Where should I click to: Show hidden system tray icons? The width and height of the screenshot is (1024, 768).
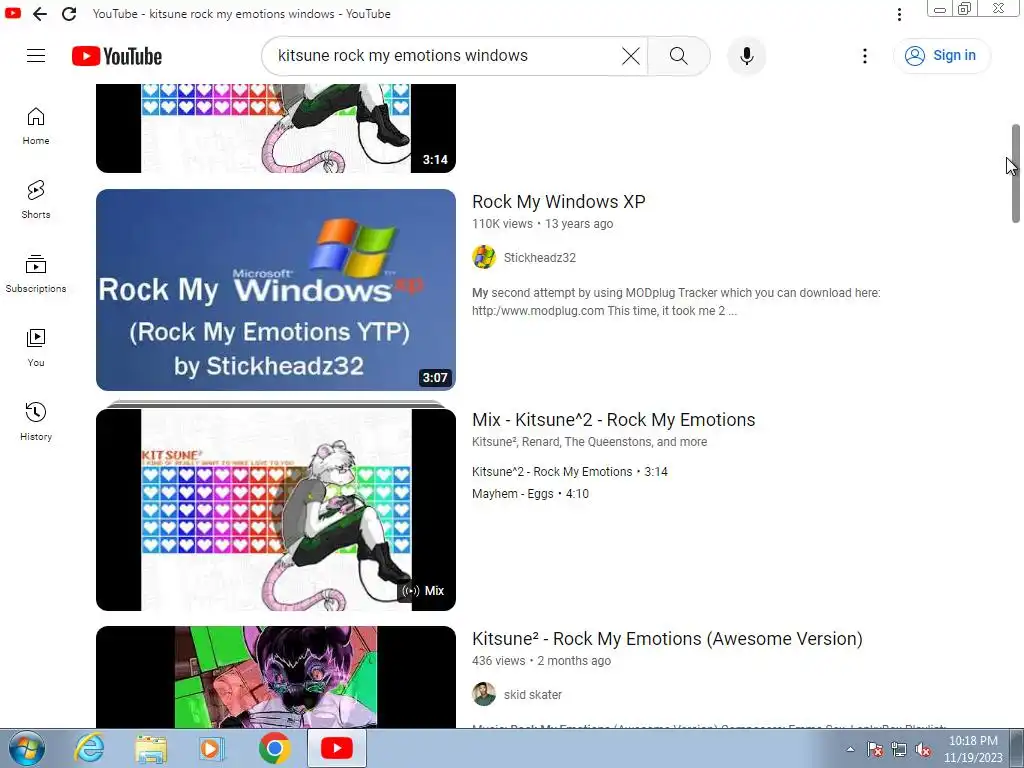click(850, 749)
